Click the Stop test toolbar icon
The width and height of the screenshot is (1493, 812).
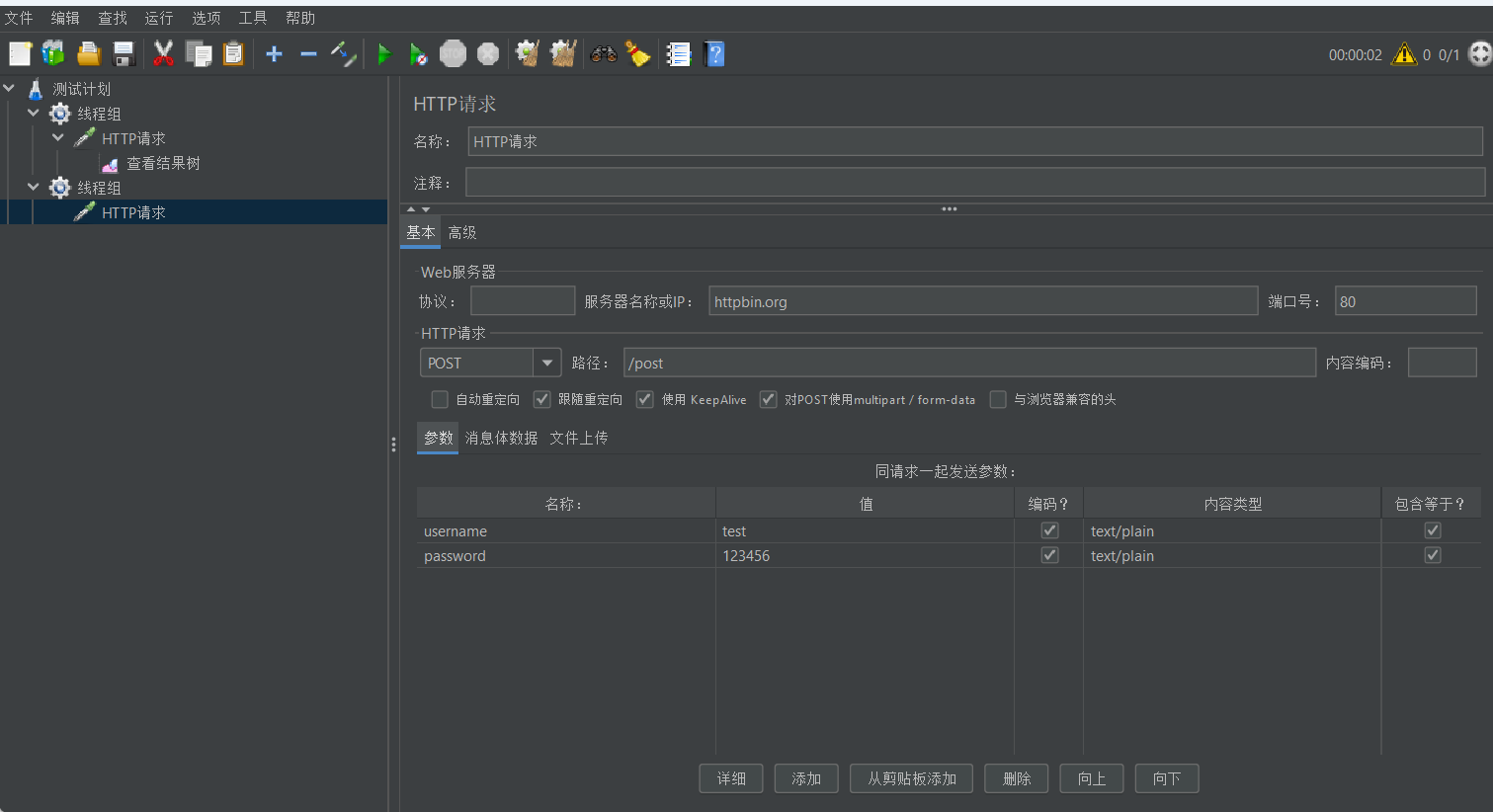point(453,53)
